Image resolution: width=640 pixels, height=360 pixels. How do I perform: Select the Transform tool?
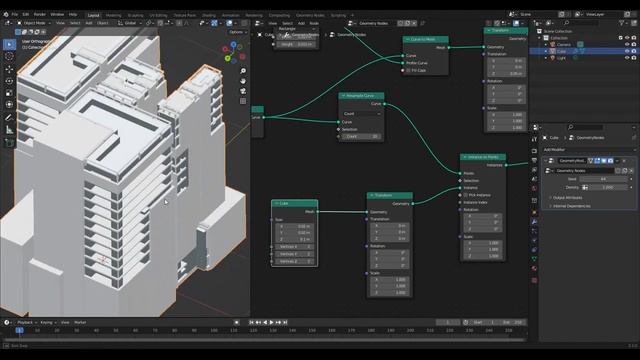coord(9,105)
